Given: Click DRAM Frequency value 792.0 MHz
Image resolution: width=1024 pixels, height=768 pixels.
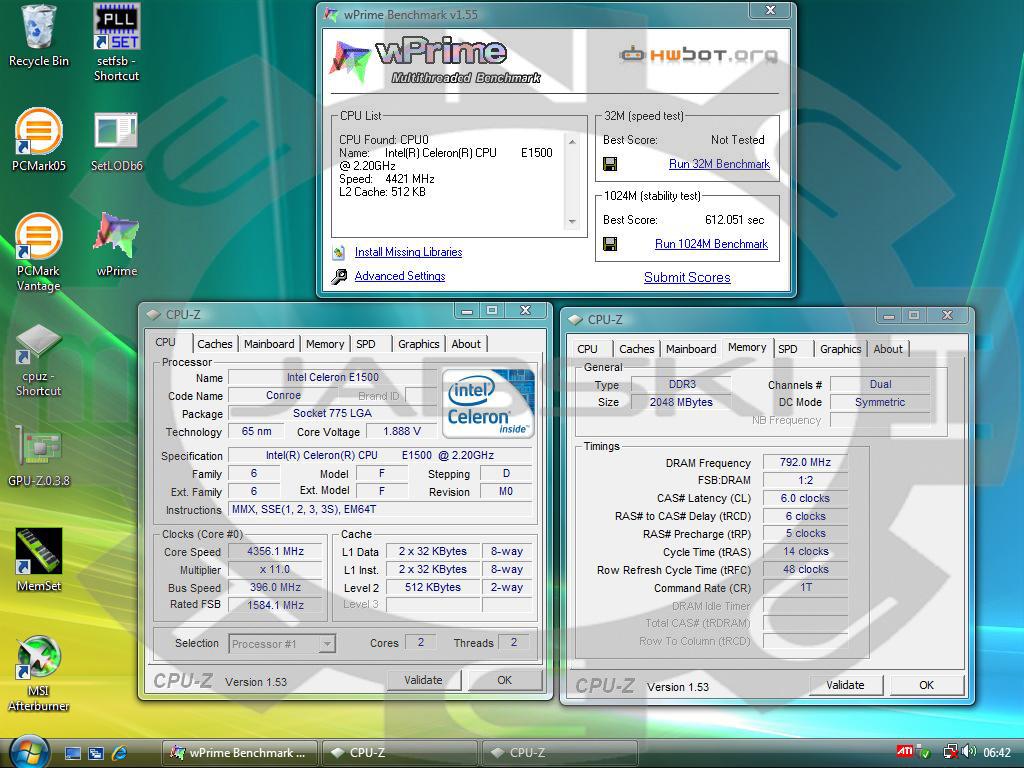Looking at the screenshot, I should (805, 462).
